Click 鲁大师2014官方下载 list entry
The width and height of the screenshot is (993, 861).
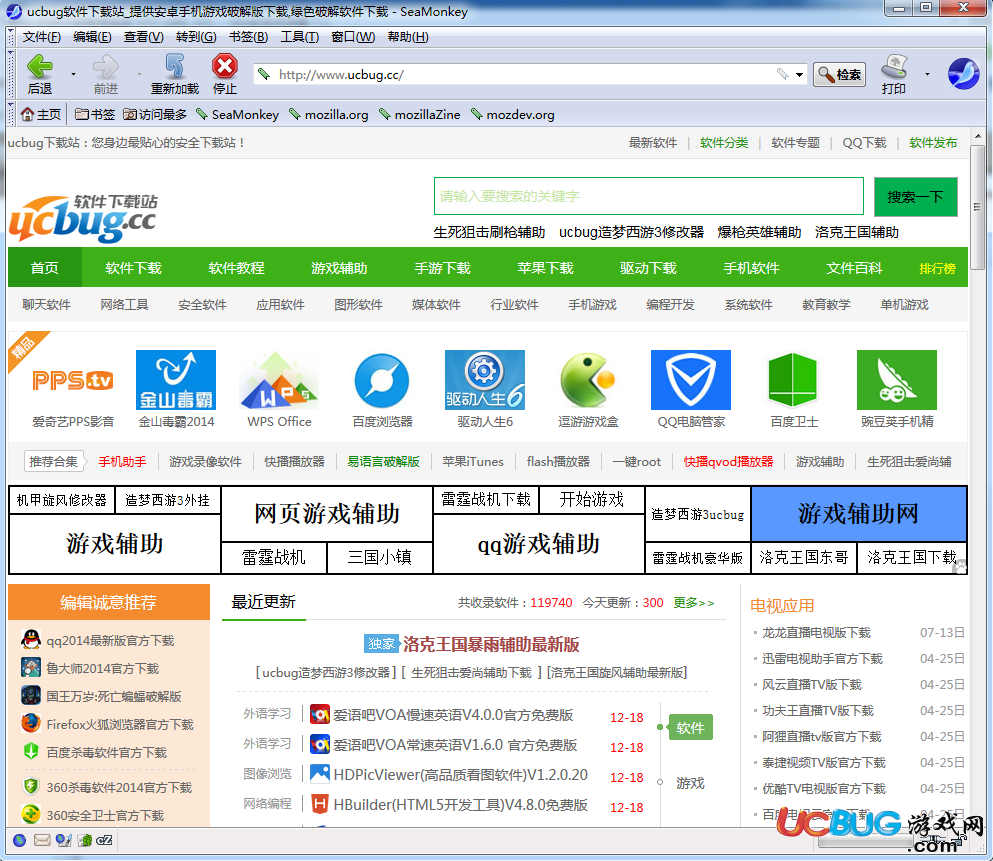click(x=102, y=668)
